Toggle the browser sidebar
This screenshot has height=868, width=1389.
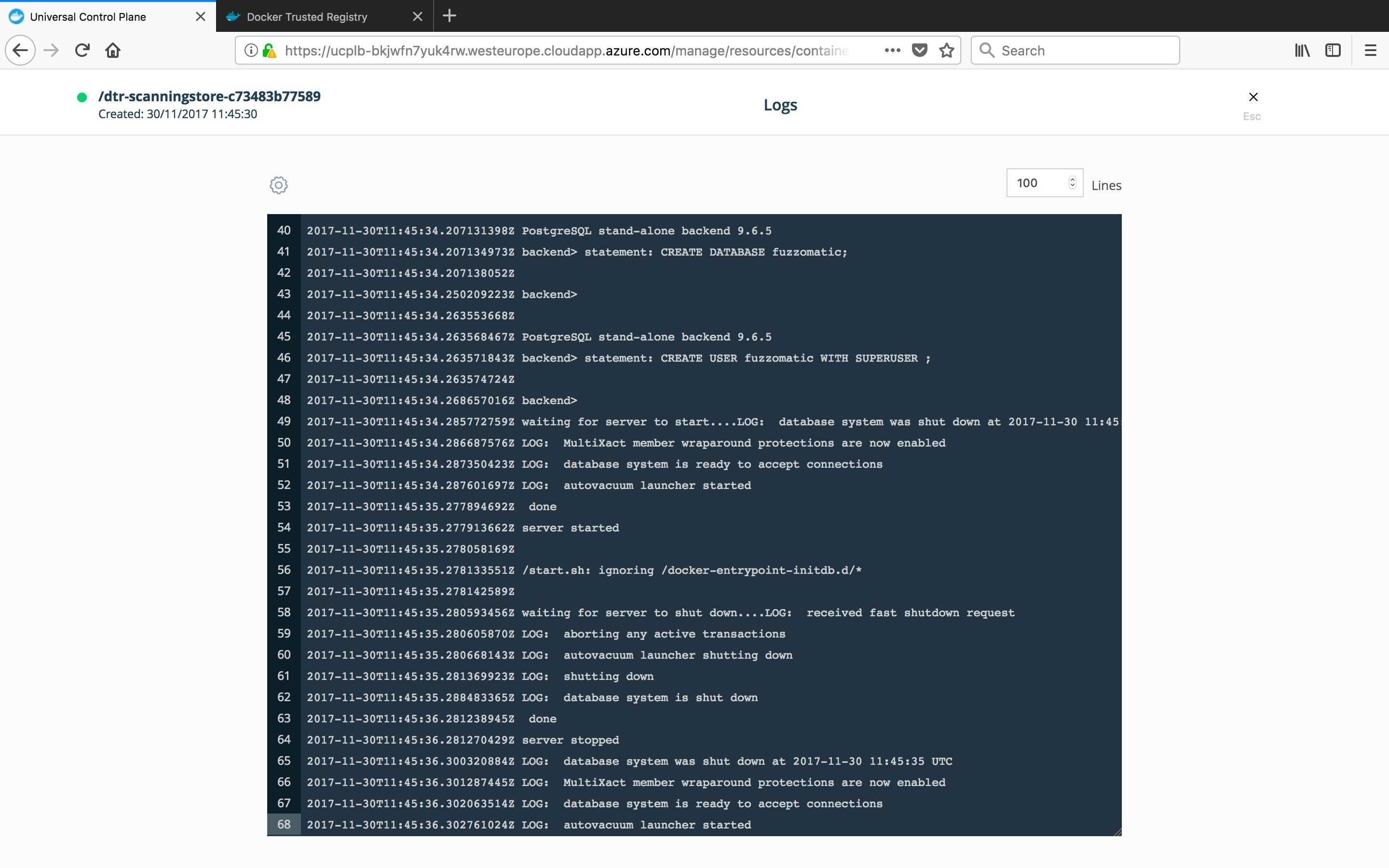coord(1333,50)
